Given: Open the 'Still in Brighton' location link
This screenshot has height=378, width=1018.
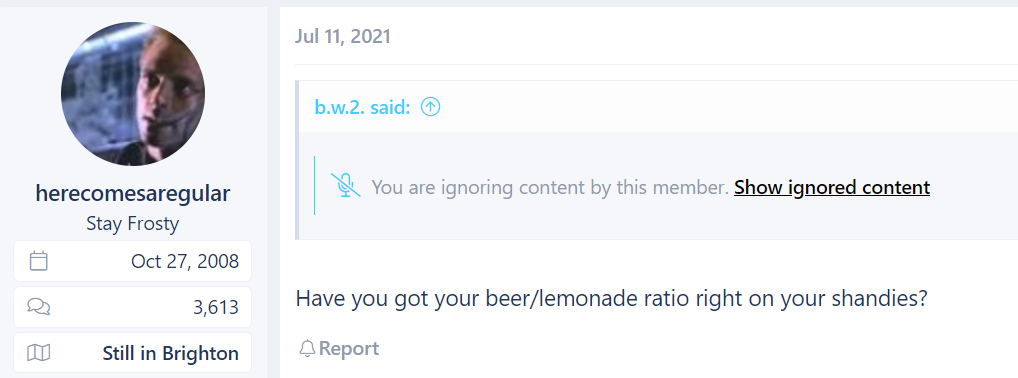Looking at the screenshot, I should [171, 354].
